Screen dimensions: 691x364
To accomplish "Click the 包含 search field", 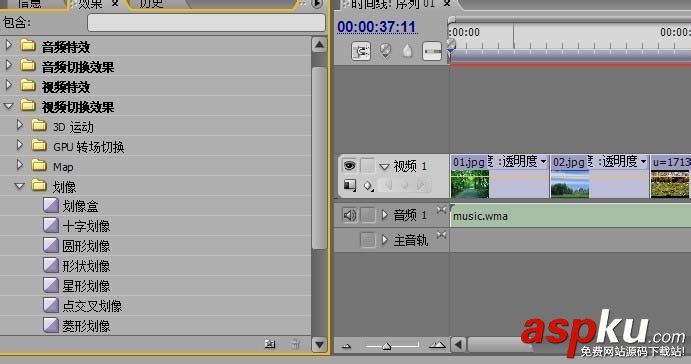I will 206,22.
